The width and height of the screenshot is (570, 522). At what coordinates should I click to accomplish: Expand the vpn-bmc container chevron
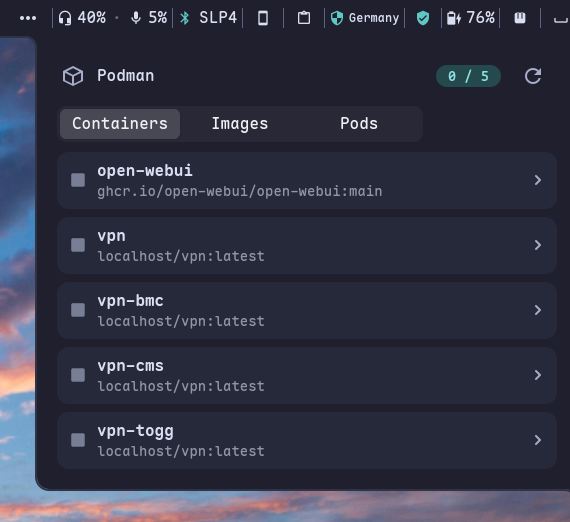pyautogui.click(x=538, y=310)
